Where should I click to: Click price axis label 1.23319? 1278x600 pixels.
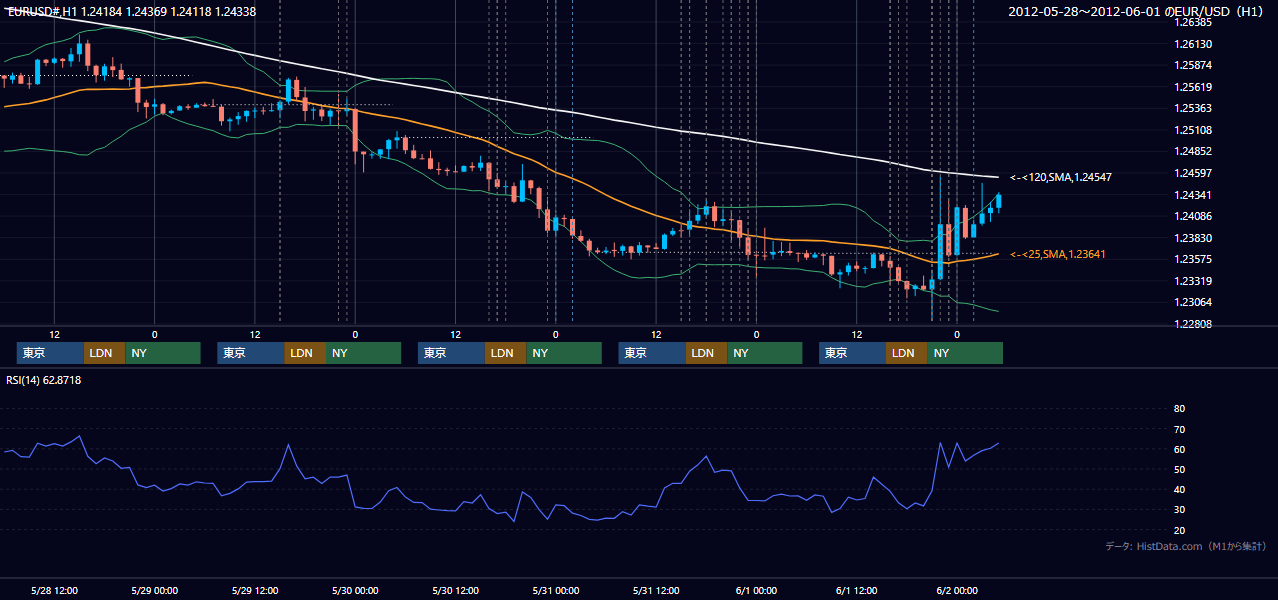(1193, 281)
